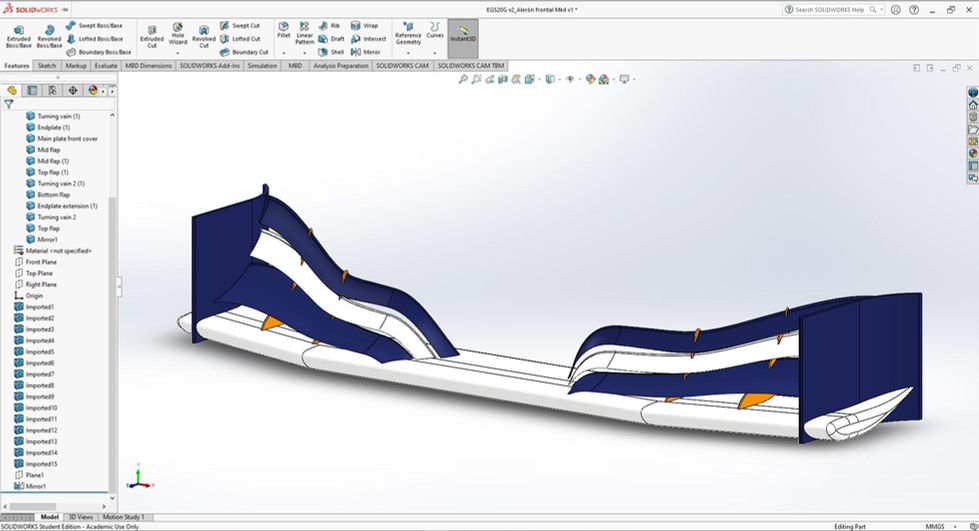
Task: Open the Analysis Preparation tab
Action: 340,66
